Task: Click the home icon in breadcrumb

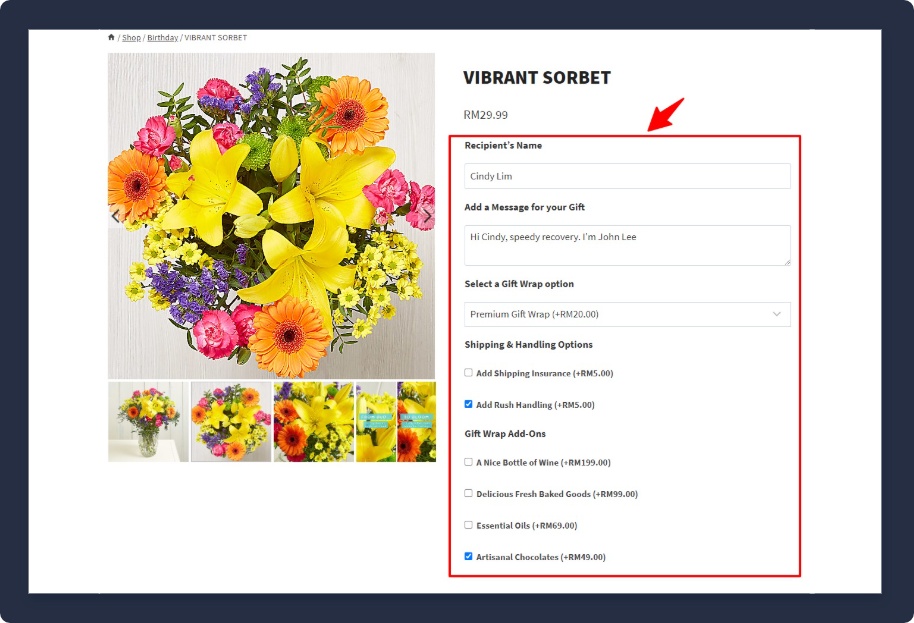Action: pos(111,38)
